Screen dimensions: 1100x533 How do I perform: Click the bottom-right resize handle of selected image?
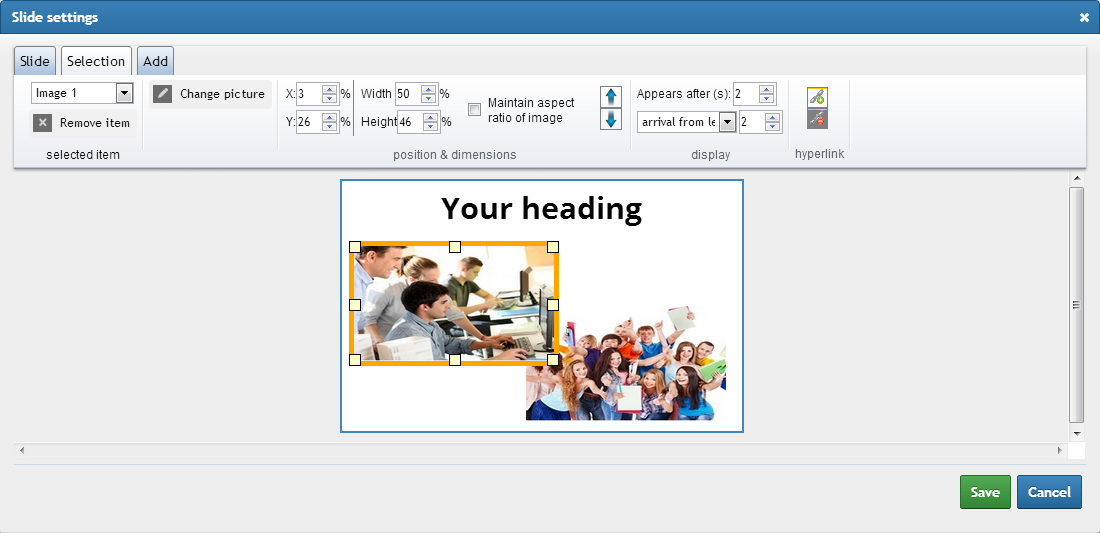(x=553, y=360)
